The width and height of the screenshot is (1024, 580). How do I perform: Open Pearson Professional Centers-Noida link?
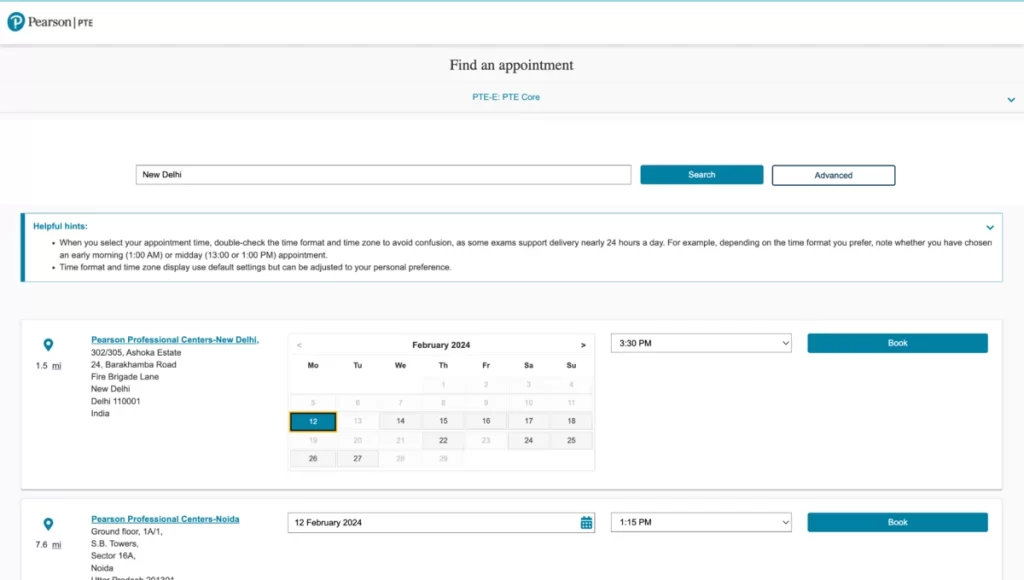[x=165, y=518]
